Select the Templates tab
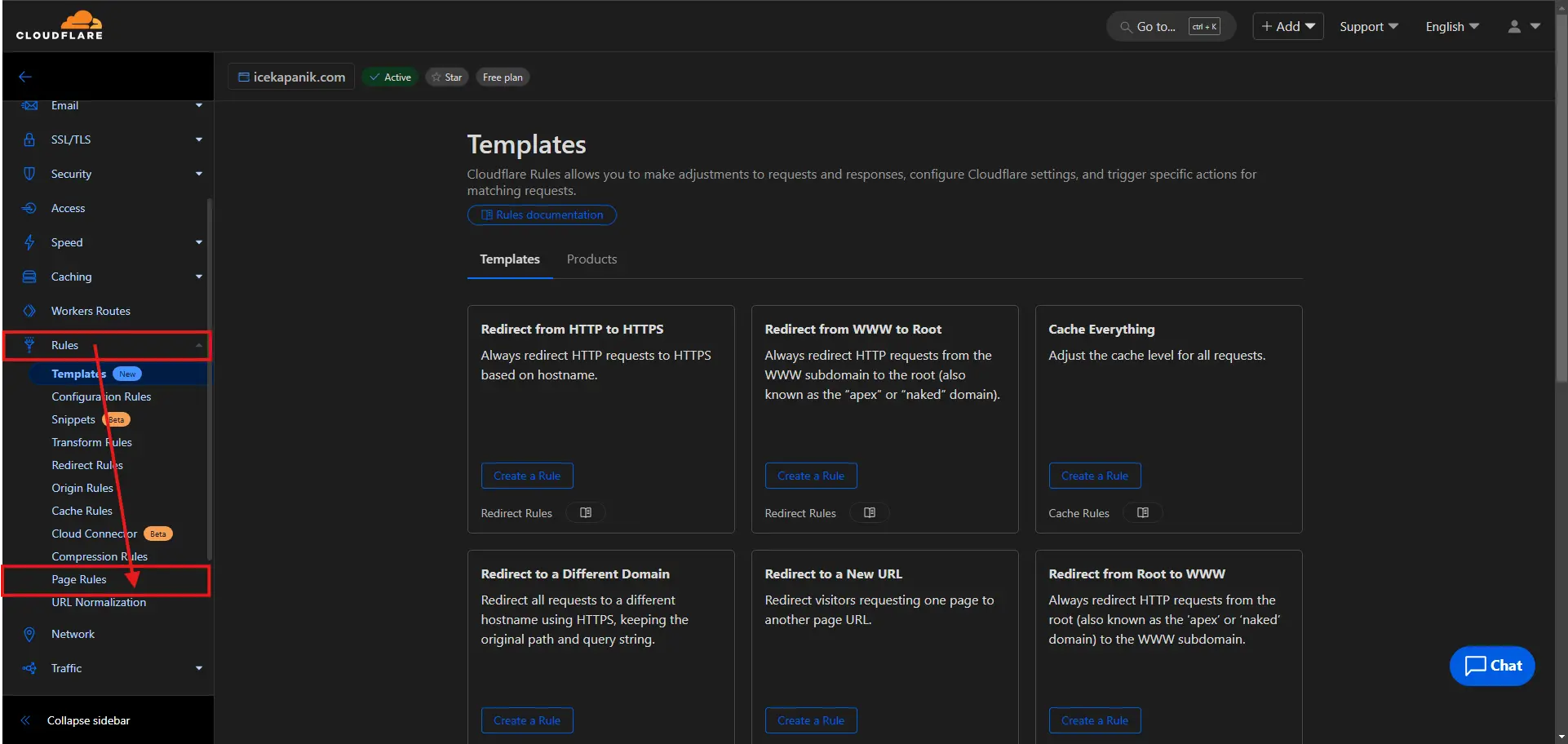Image resolution: width=1568 pixels, height=744 pixels. point(510,259)
